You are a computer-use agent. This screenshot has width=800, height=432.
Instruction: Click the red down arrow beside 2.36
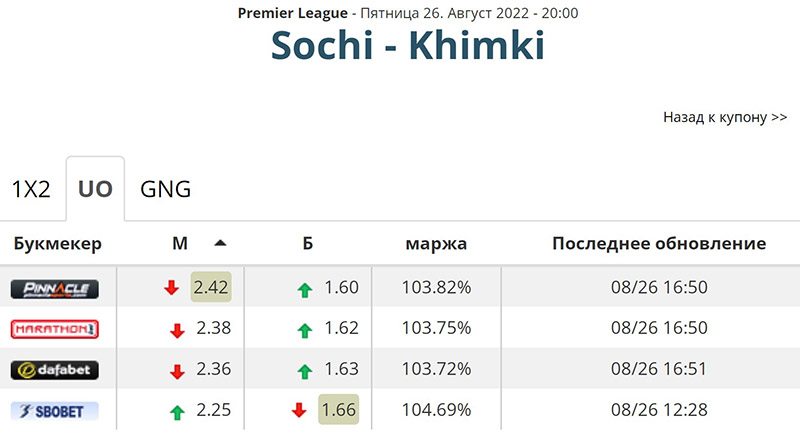(x=177, y=371)
